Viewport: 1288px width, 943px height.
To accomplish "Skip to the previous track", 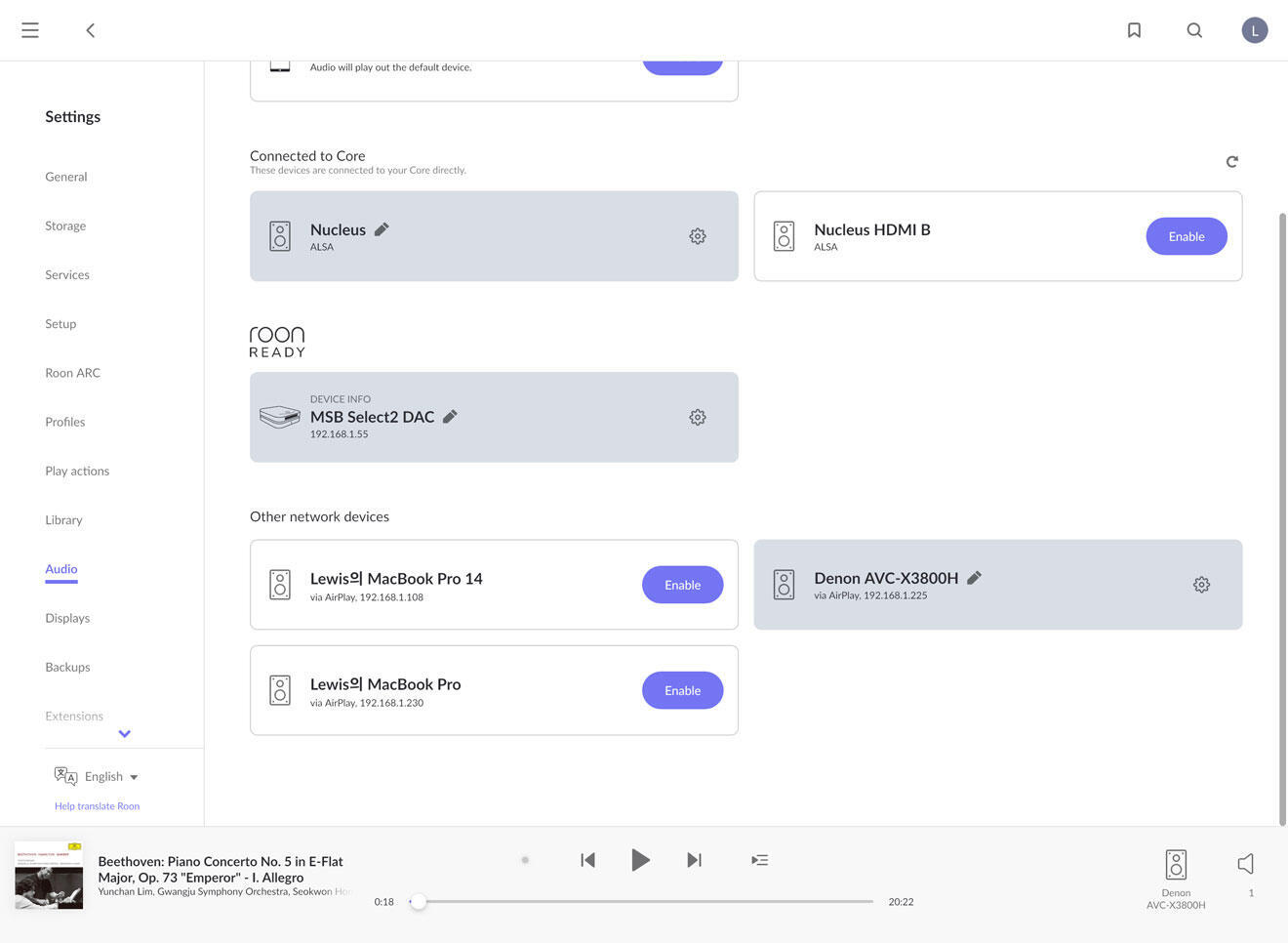I will pyautogui.click(x=587, y=860).
